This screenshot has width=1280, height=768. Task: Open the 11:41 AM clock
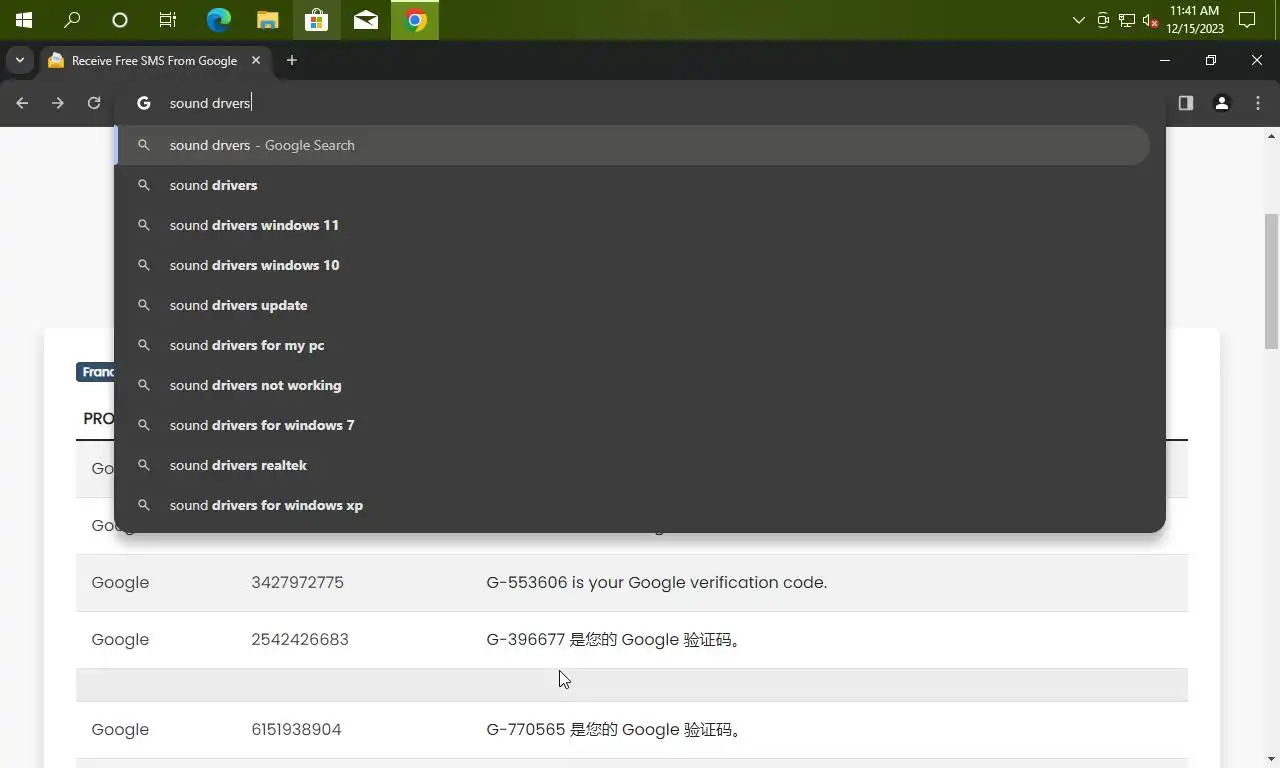click(x=1195, y=20)
